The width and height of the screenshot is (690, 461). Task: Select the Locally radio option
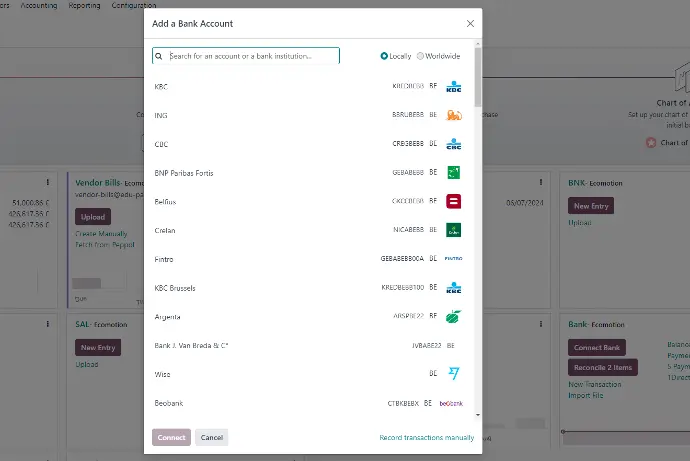click(x=384, y=56)
